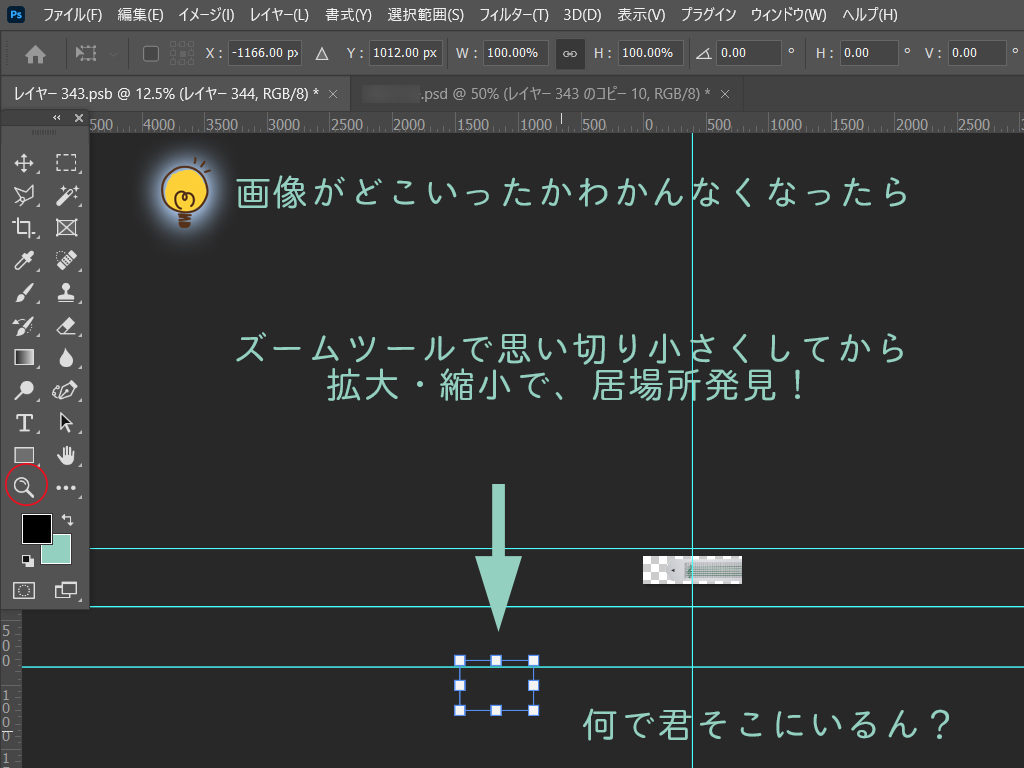
Task: Select the Crop tool
Action: point(25,227)
